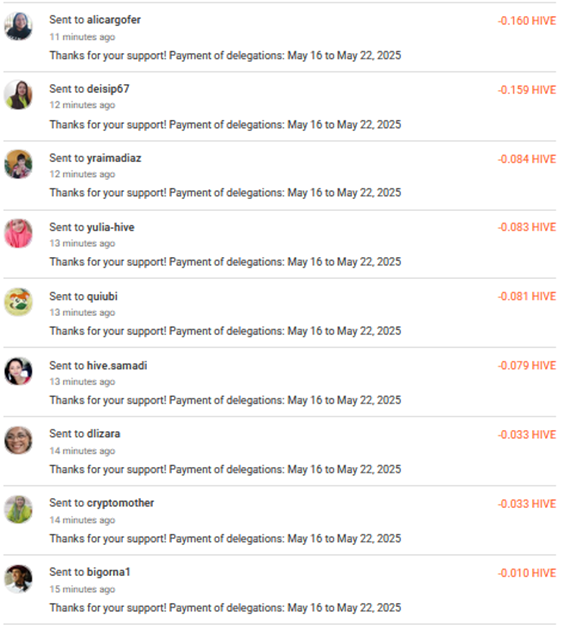This screenshot has width=567, height=627.
Task: Click dlizara's avatar photo
Action: (18, 441)
